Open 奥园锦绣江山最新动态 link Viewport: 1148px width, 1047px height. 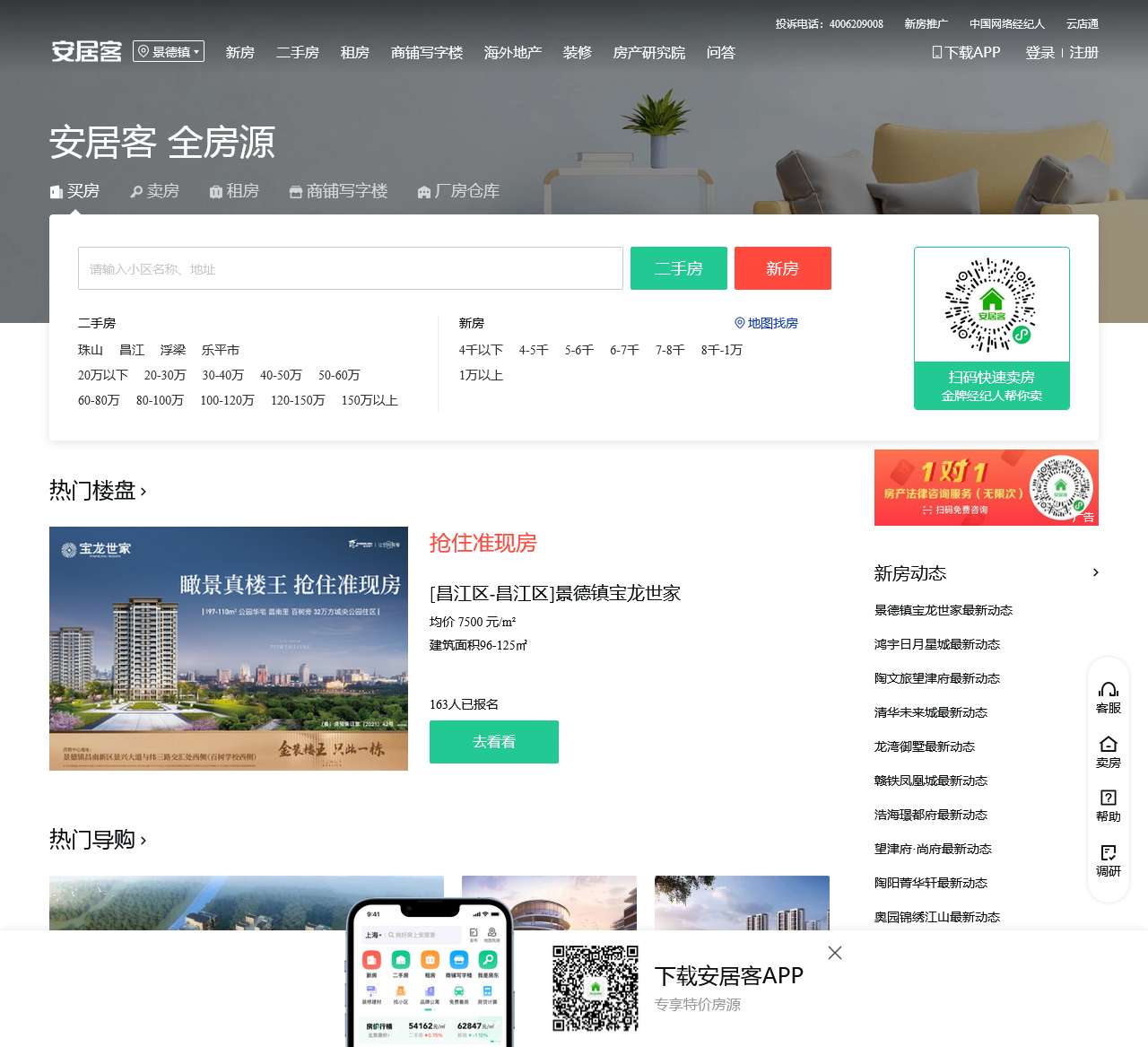click(937, 917)
